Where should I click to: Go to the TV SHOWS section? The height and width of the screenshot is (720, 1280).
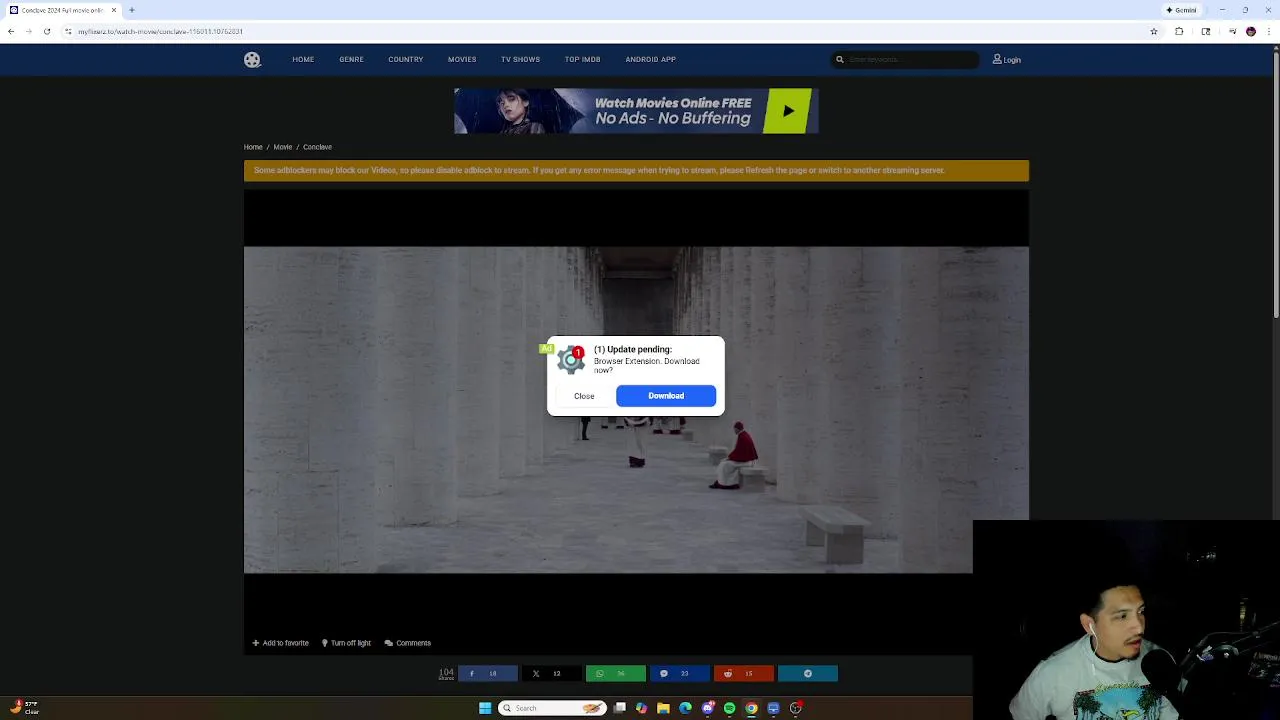click(520, 59)
